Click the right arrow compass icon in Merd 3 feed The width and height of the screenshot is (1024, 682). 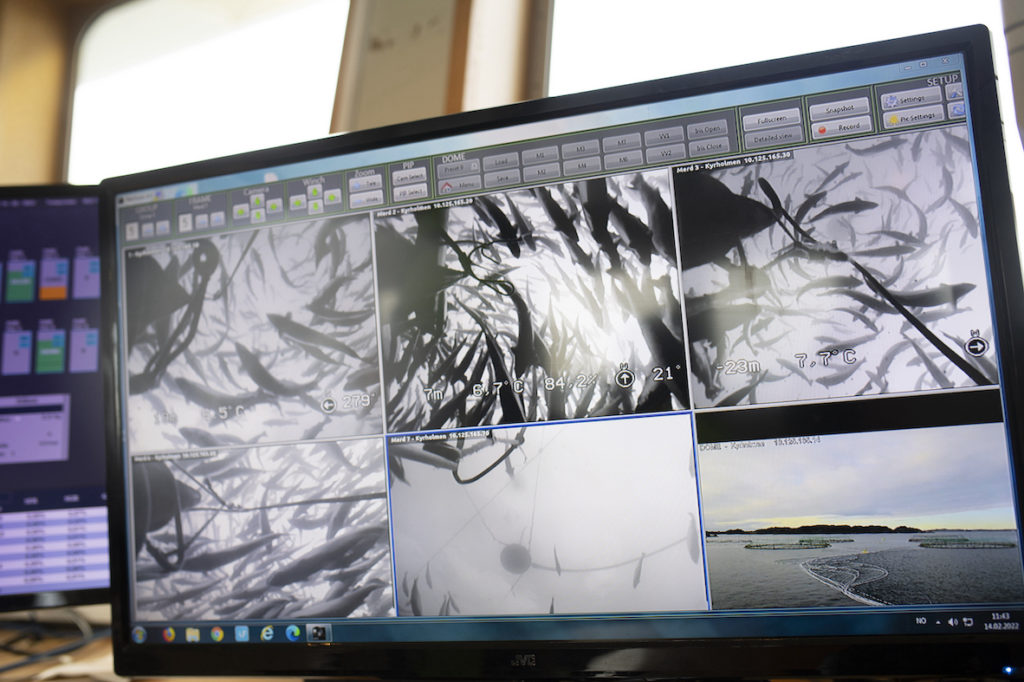coord(976,346)
